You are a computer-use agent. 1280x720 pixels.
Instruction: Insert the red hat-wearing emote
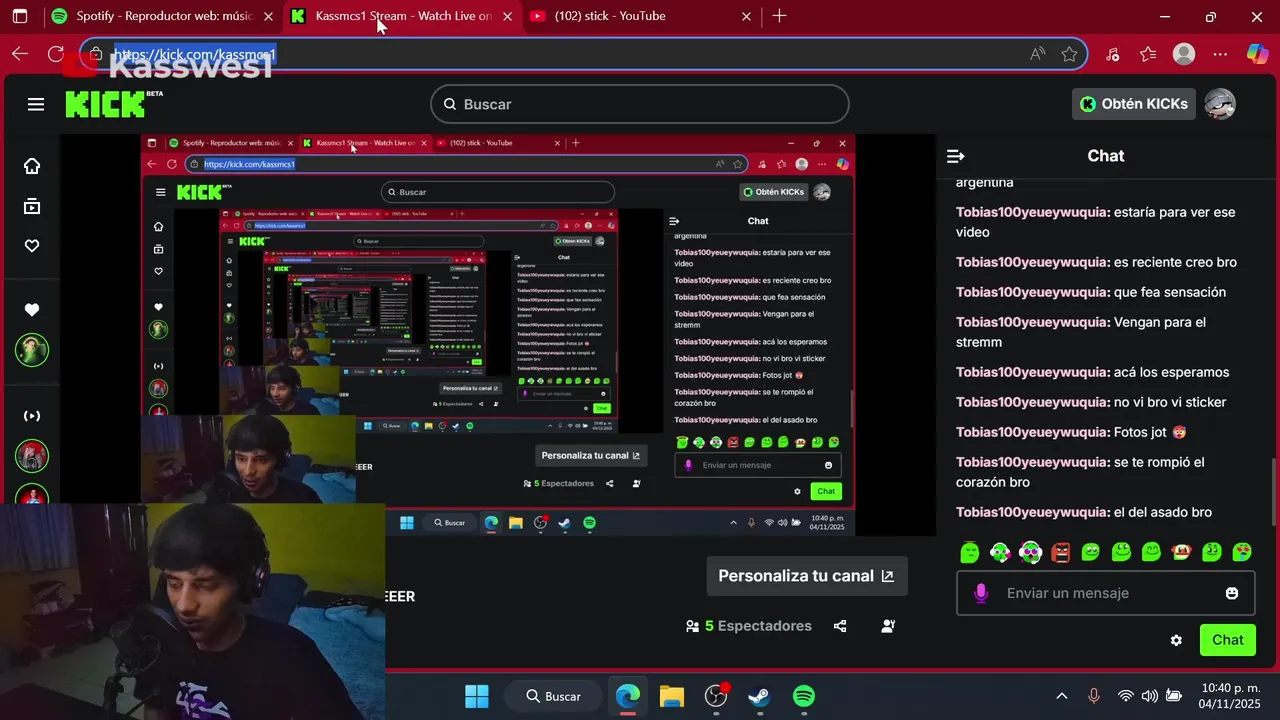point(1182,551)
